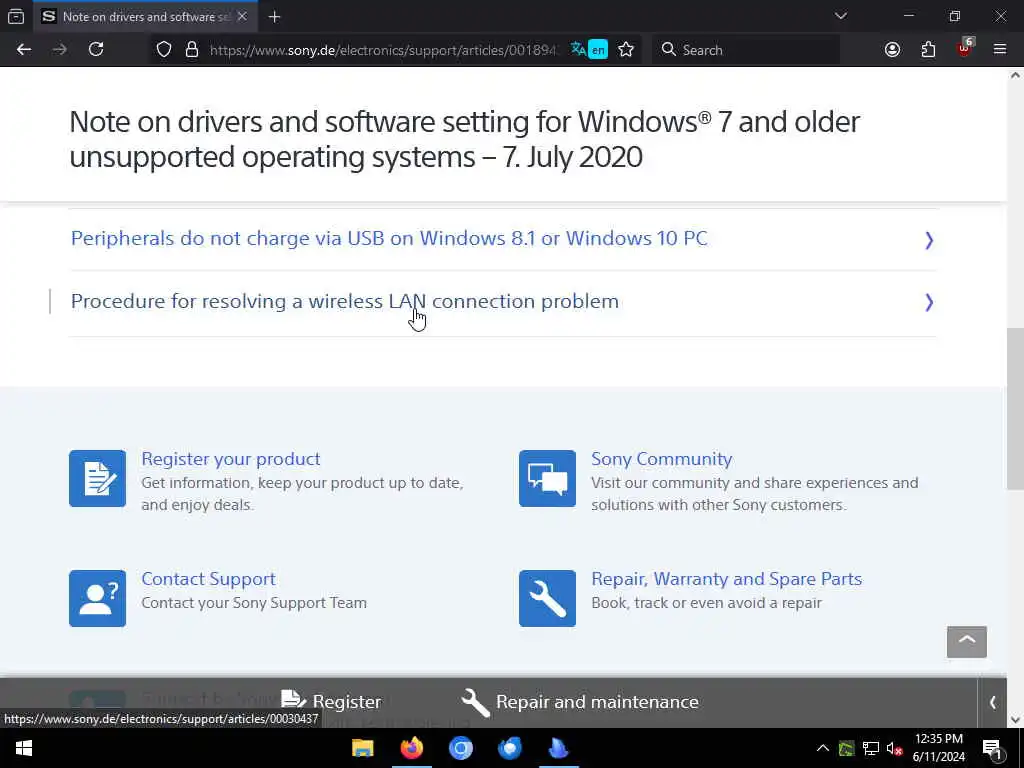Open tracking protection shield icon
The width and height of the screenshot is (1024, 768).
pyautogui.click(x=164, y=50)
